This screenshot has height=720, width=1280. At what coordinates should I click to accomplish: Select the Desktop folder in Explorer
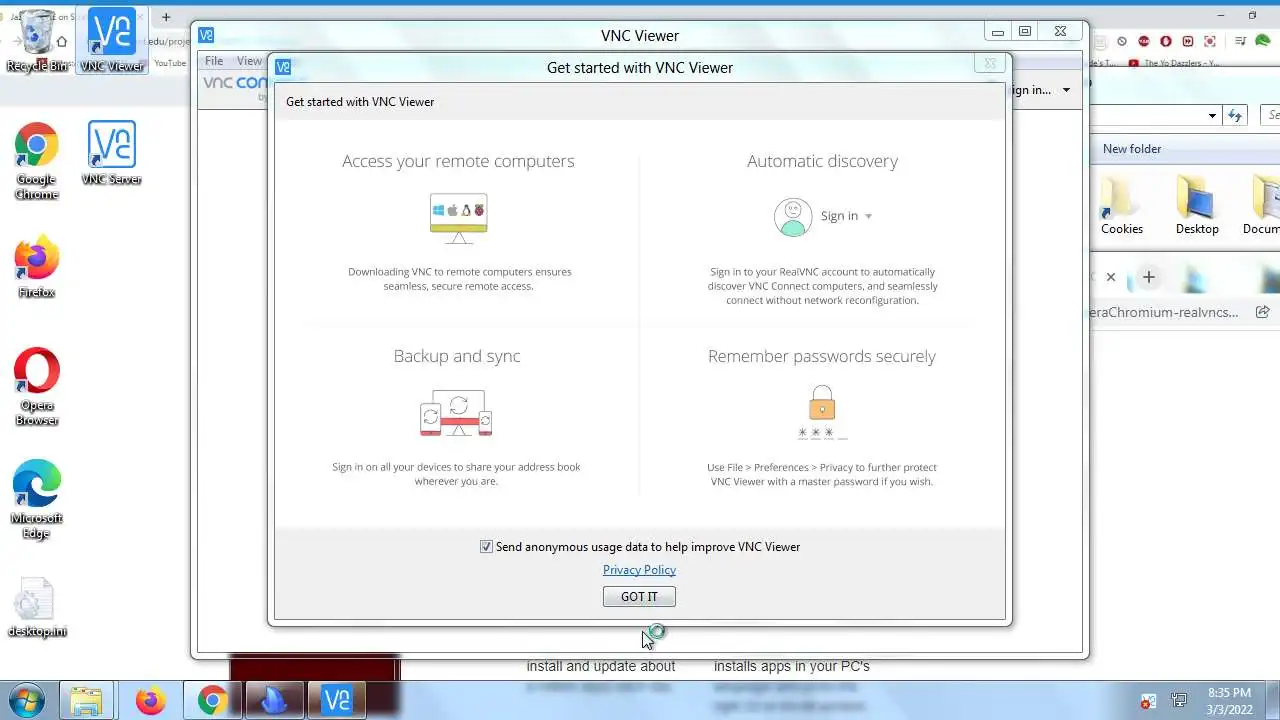(1197, 206)
